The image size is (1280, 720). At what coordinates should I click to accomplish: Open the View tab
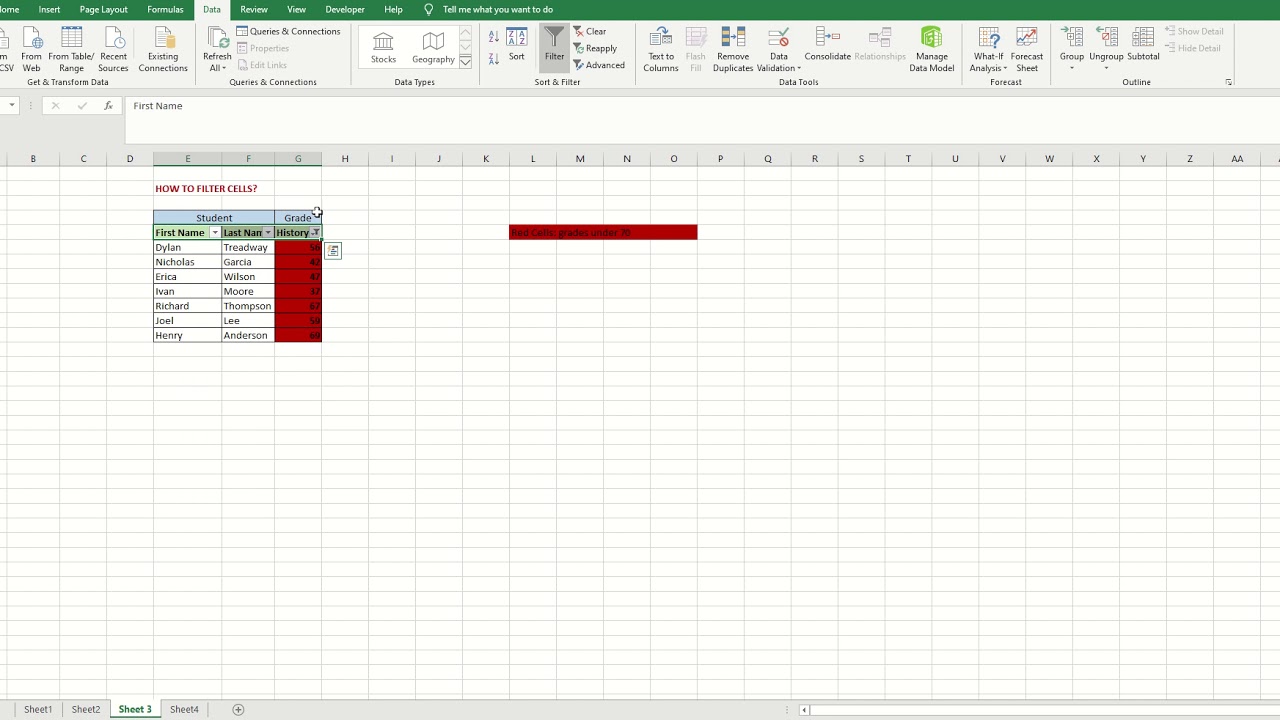[x=297, y=9]
